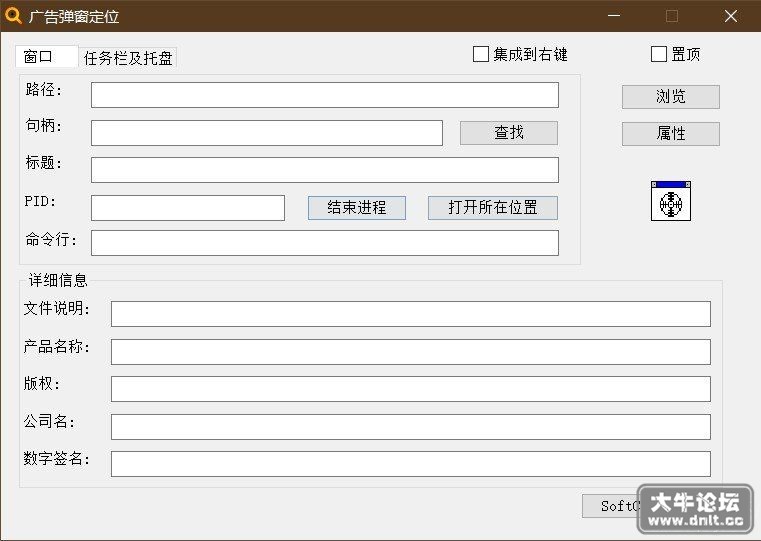Focus the 句柄 input field
This screenshot has width=761, height=541.
266,133
